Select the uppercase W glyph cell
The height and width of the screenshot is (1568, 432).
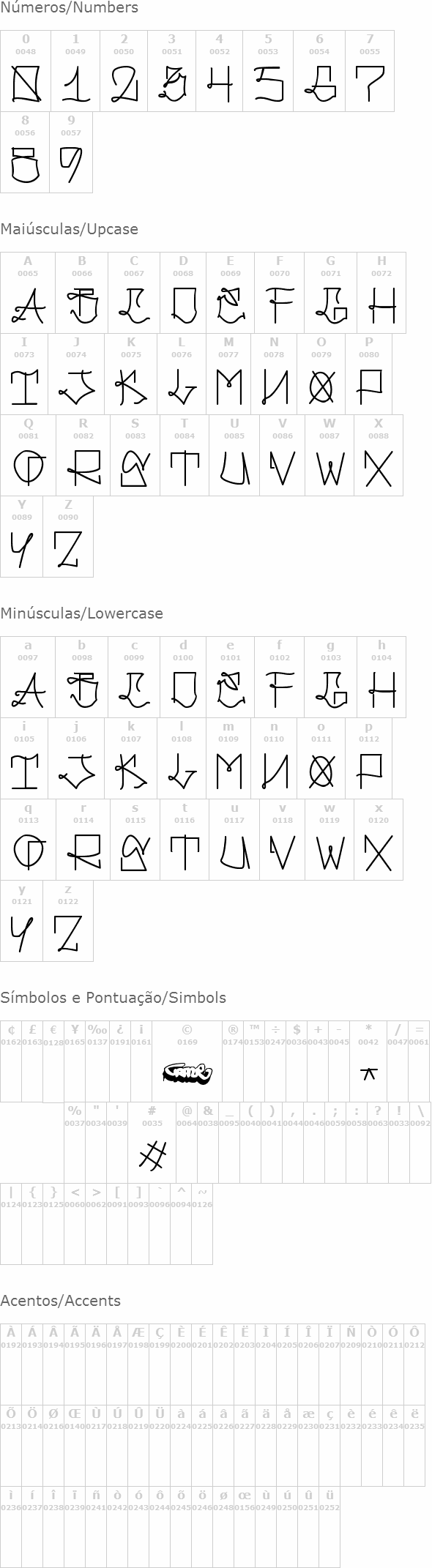coord(329,455)
